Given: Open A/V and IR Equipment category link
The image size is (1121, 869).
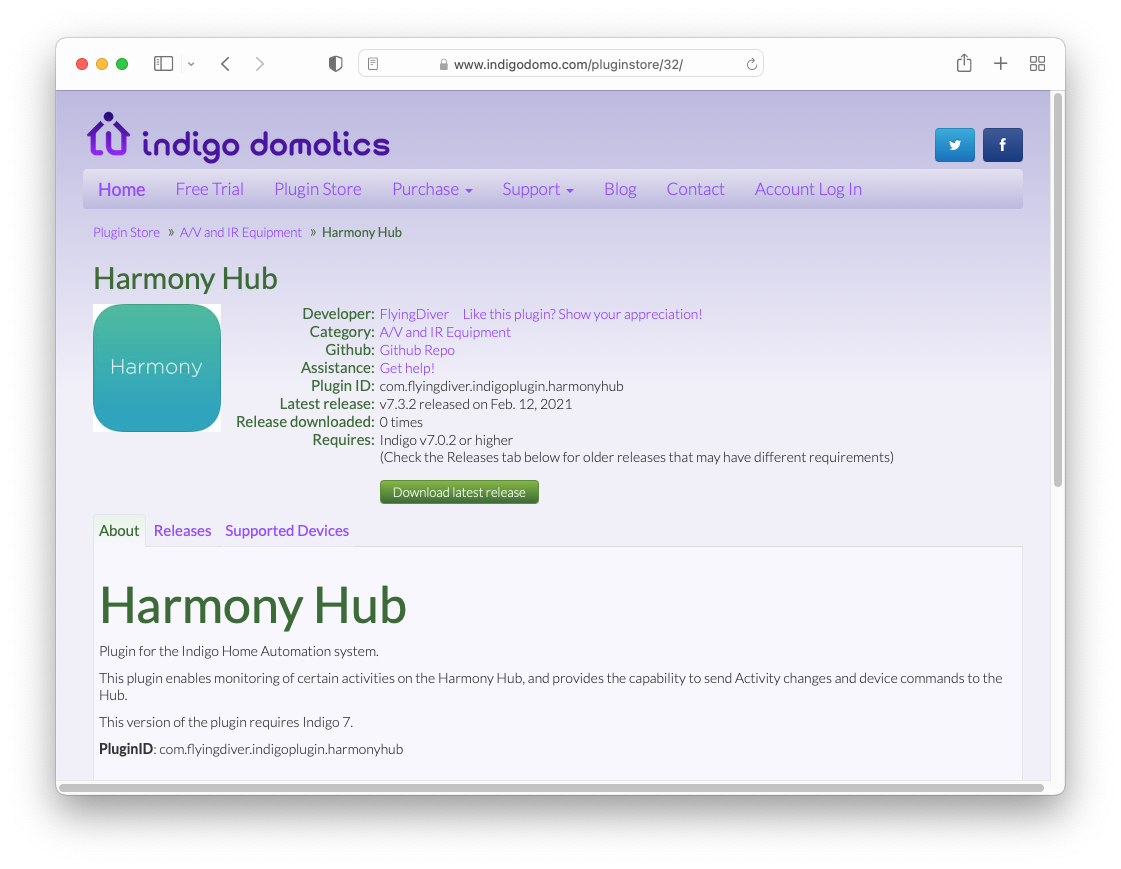Looking at the screenshot, I should (x=445, y=332).
